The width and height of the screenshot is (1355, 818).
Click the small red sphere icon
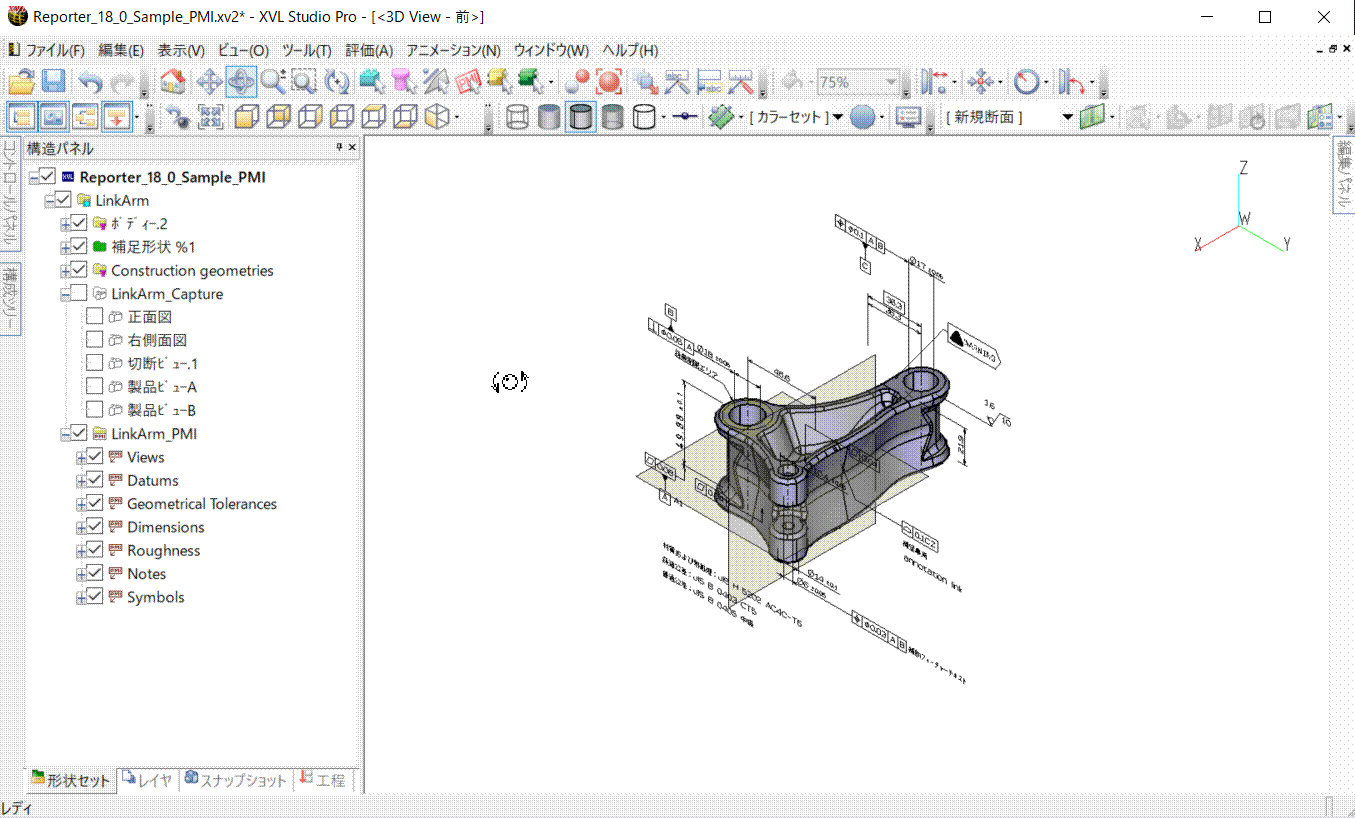point(577,82)
